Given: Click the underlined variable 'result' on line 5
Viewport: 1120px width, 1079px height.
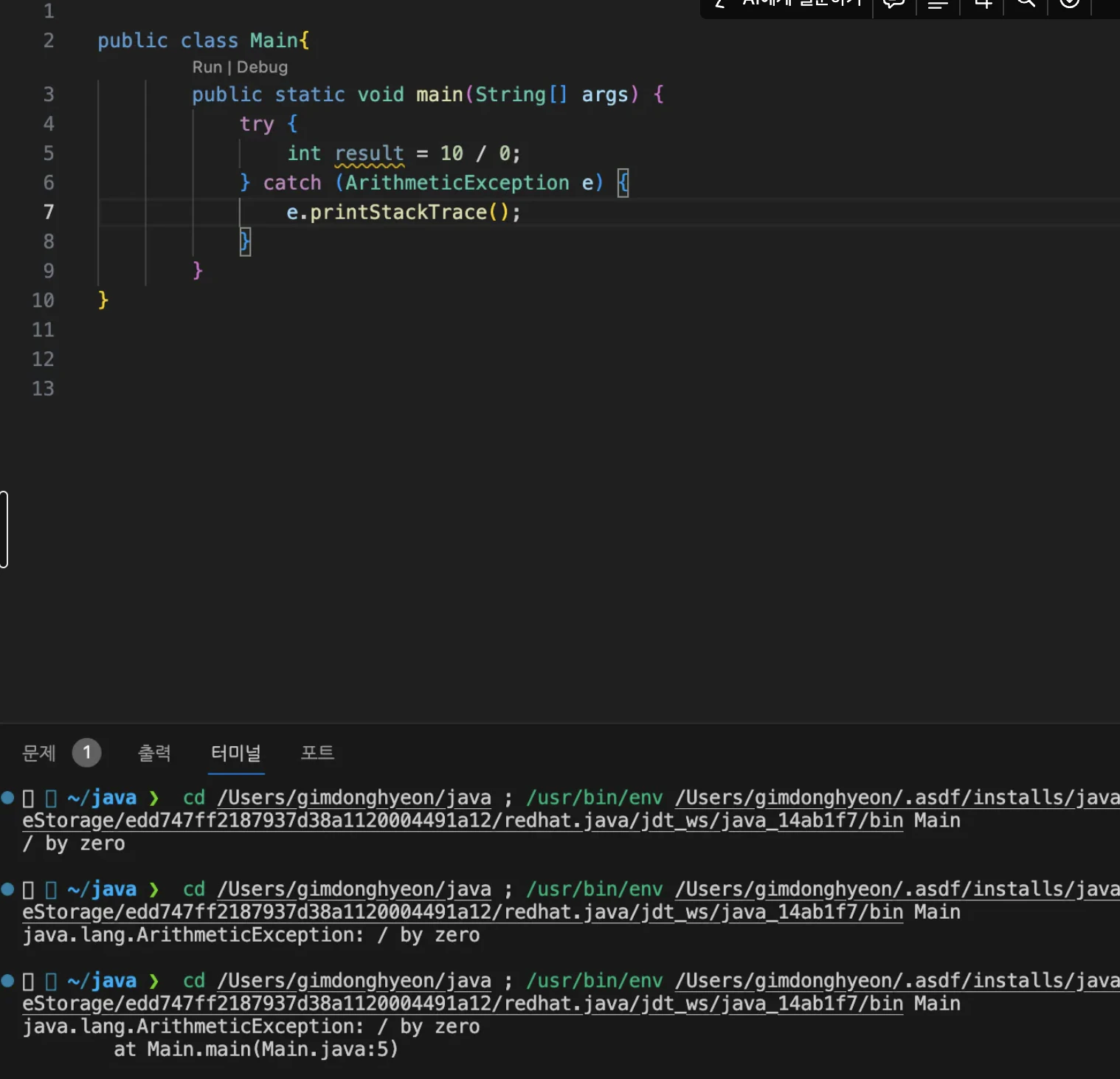Looking at the screenshot, I should pos(369,154).
